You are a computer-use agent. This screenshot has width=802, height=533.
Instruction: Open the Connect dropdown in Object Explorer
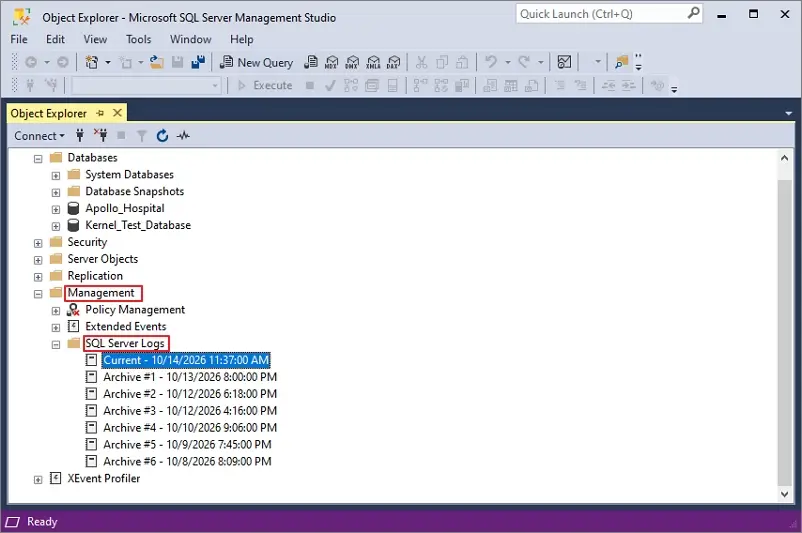click(39, 136)
